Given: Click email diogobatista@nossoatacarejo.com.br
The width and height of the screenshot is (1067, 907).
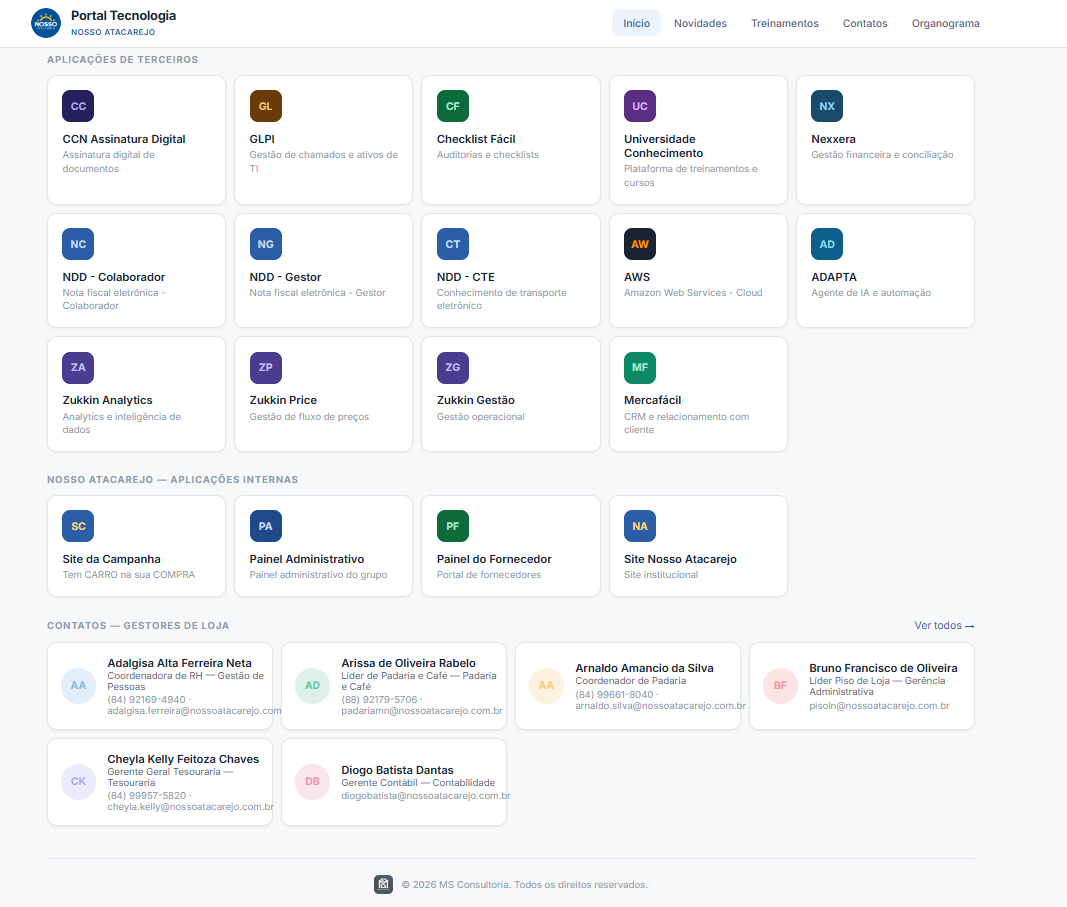Looking at the screenshot, I should (425, 795).
